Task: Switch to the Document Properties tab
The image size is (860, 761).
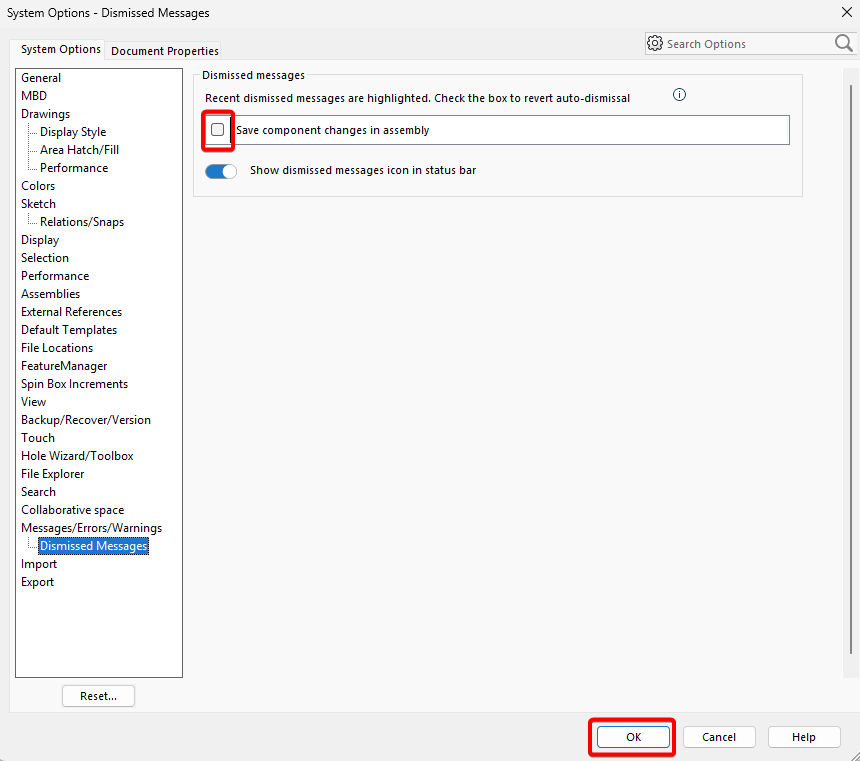Action: coord(165,51)
